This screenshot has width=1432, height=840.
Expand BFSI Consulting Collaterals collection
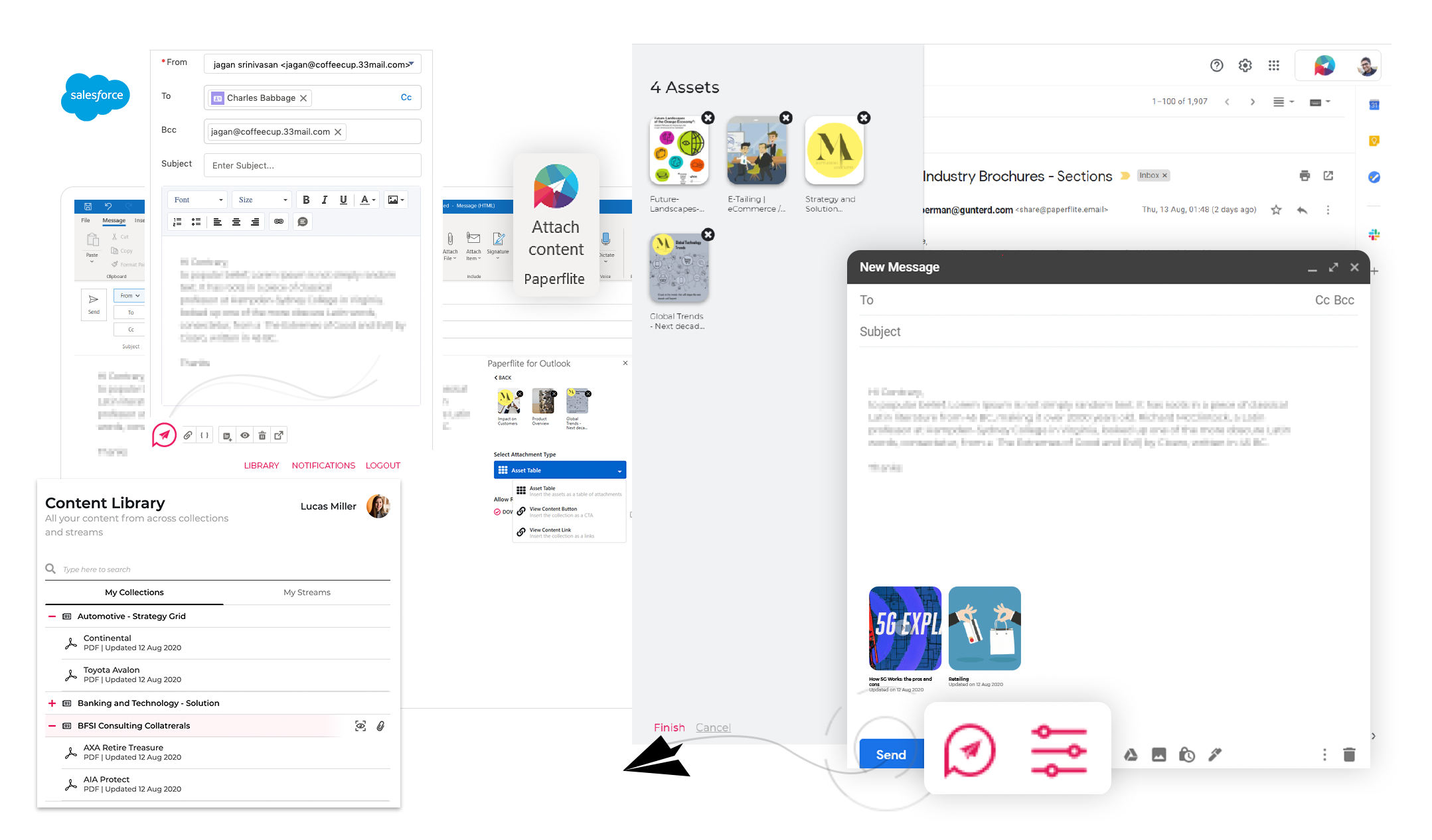coord(50,724)
